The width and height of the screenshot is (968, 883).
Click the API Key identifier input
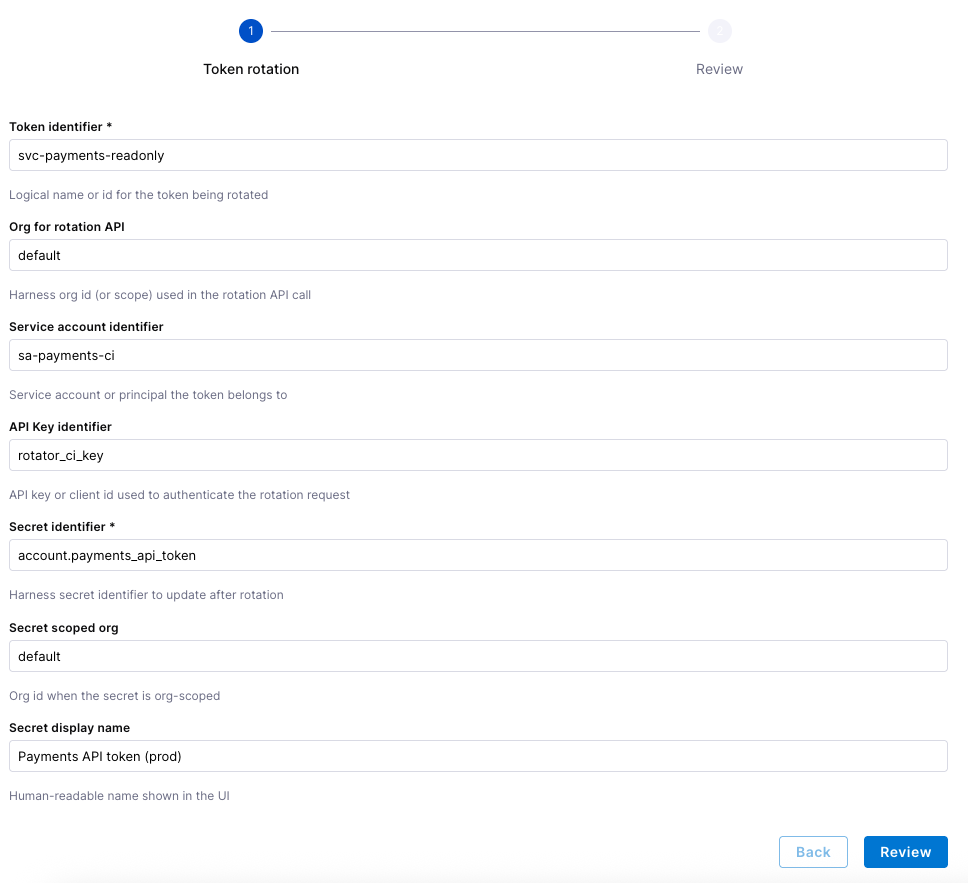478,455
